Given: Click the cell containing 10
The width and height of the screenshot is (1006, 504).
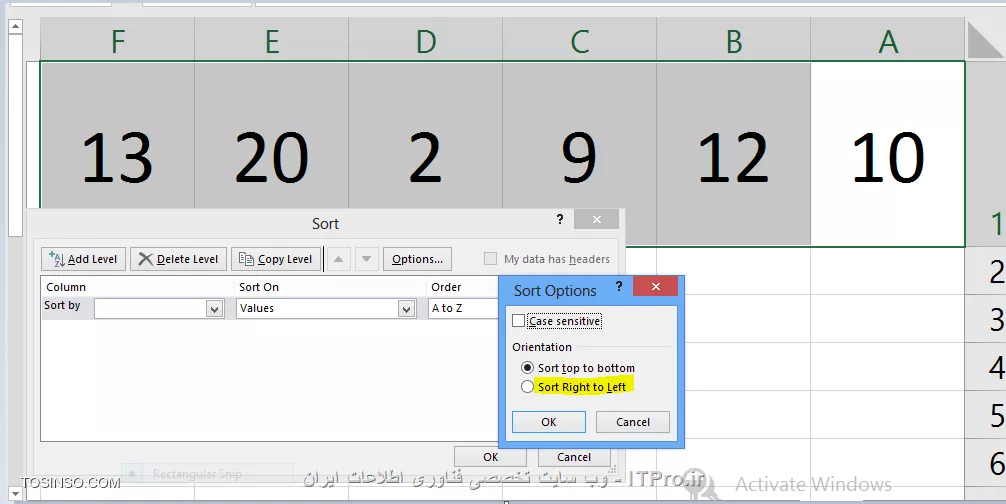Looking at the screenshot, I should pyautogui.click(x=888, y=154).
